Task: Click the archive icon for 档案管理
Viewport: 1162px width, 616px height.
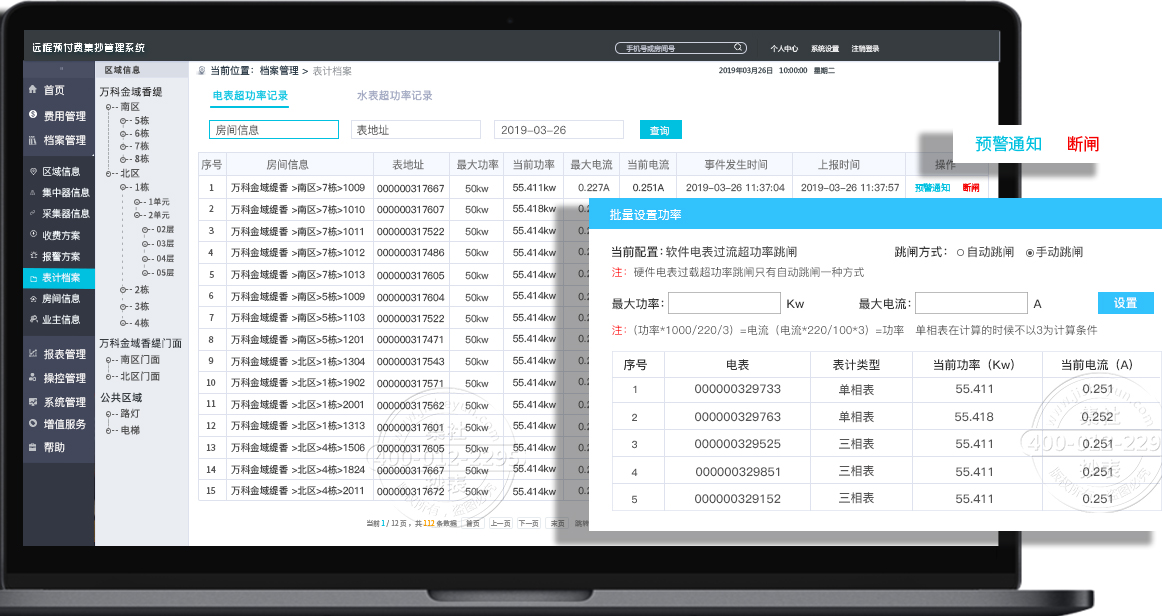Action: tap(33, 140)
